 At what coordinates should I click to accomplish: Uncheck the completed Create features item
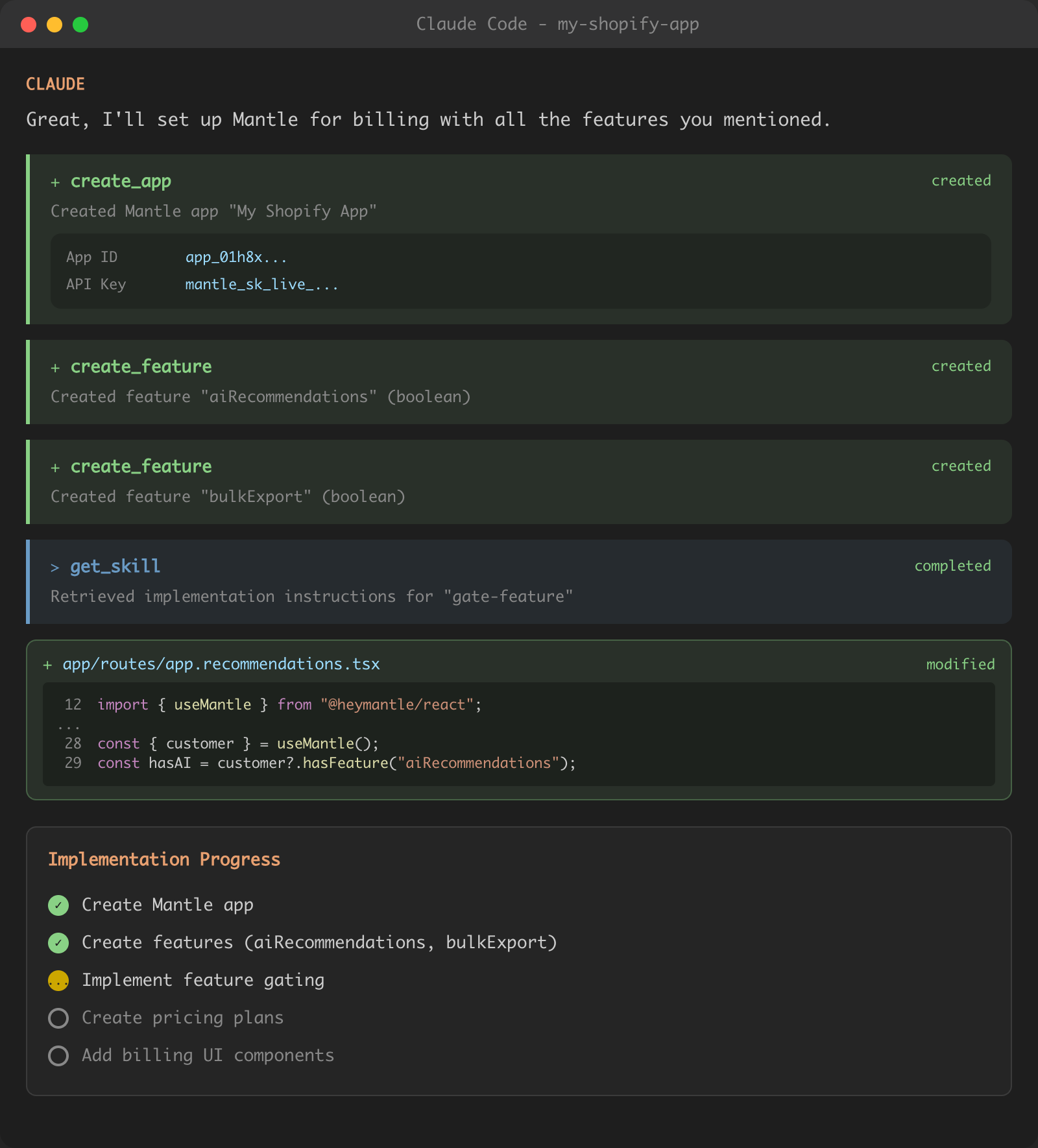(58, 943)
